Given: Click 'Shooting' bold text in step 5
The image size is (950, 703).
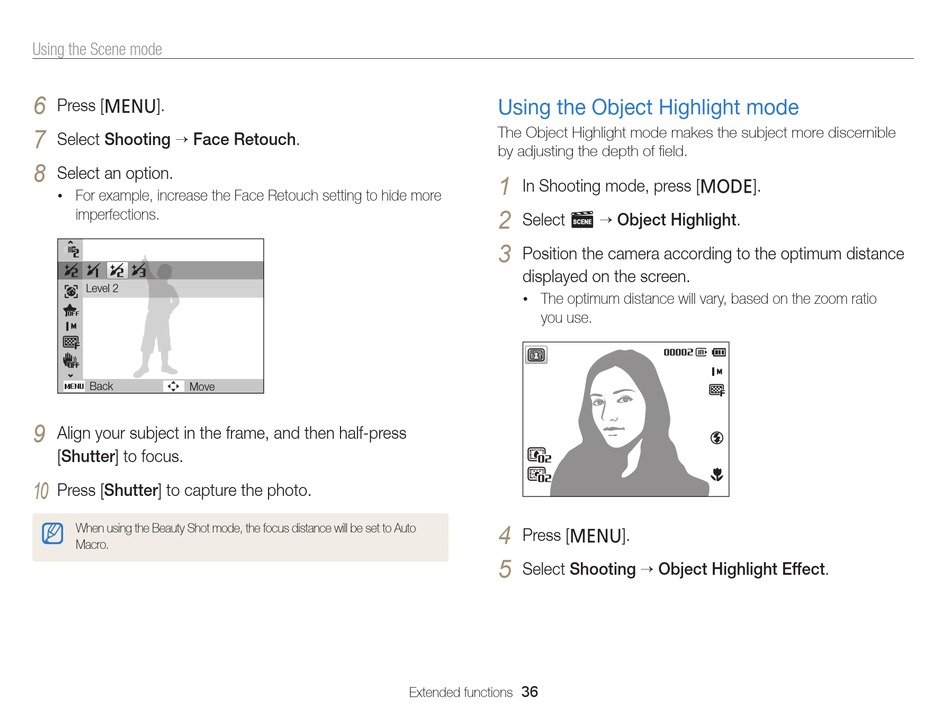Looking at the screenshot, I should coord(603,569).
